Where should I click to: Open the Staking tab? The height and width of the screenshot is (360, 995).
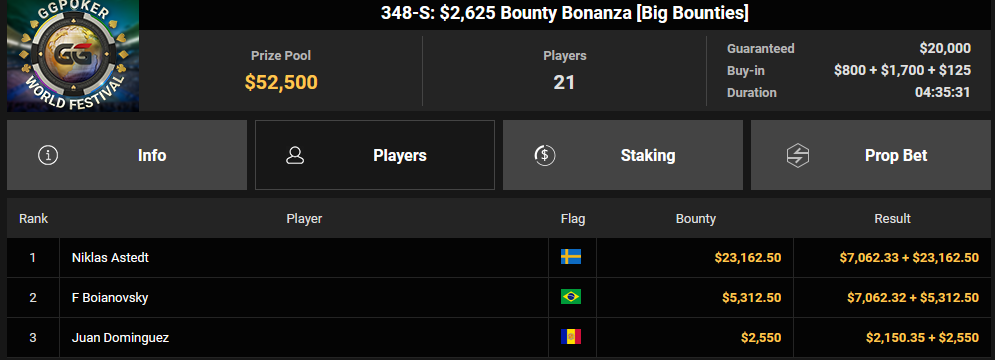[623, 156]
